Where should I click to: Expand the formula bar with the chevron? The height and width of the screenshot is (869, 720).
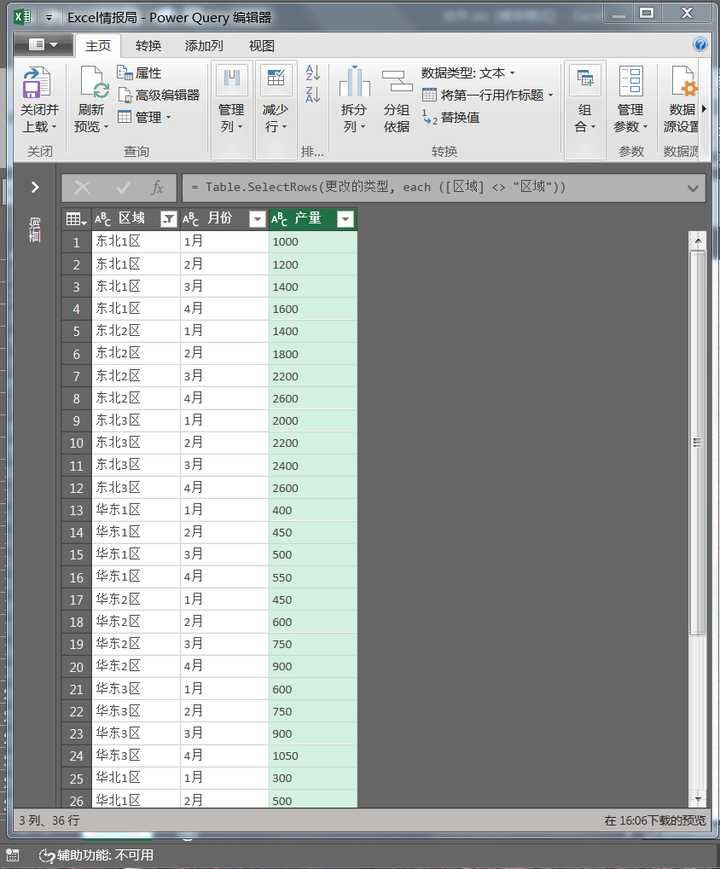pyautogui.click(x=693, y=188)
